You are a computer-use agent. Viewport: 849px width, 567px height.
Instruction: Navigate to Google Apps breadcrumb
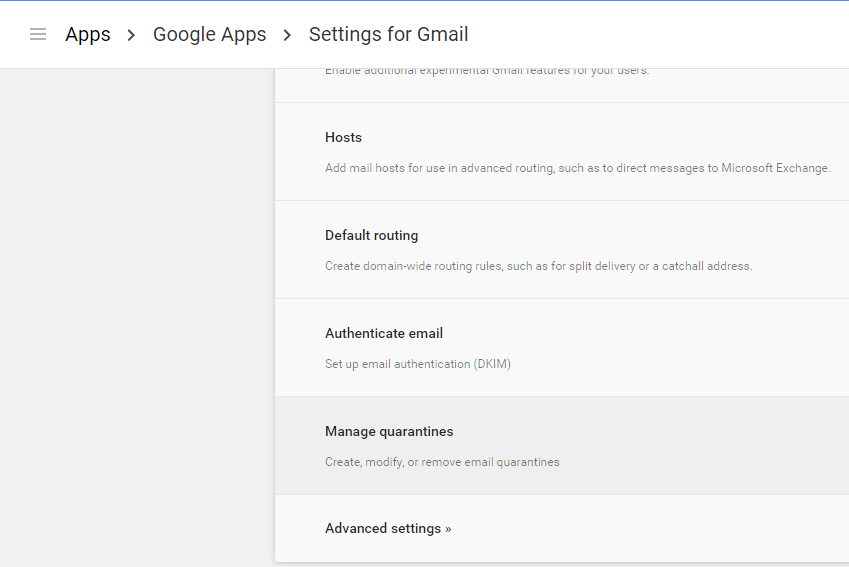pos(209,34)
